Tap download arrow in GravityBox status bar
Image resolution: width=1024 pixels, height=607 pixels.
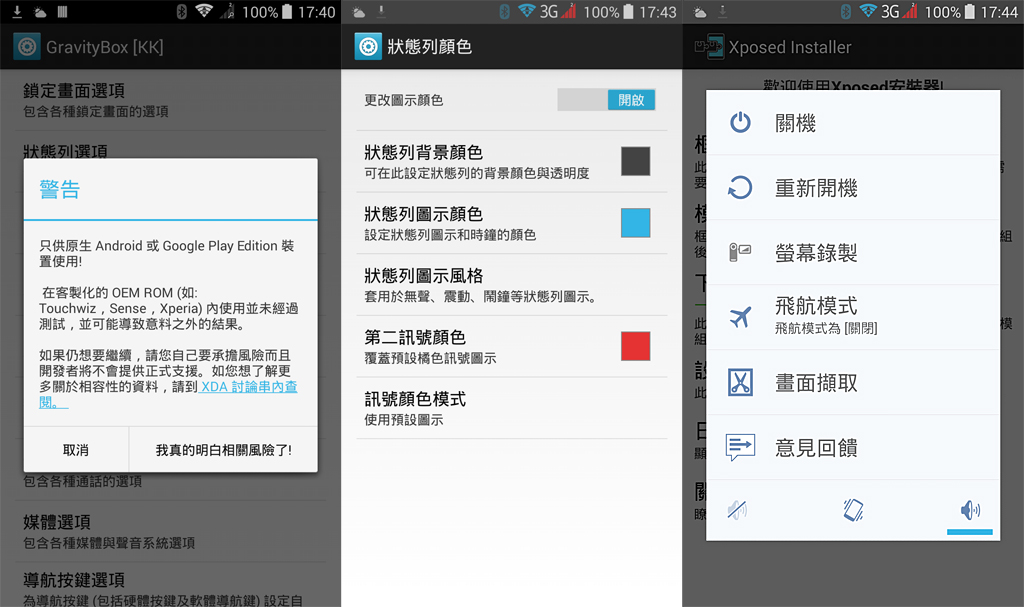pyautogui.click(x=17, y=12)
